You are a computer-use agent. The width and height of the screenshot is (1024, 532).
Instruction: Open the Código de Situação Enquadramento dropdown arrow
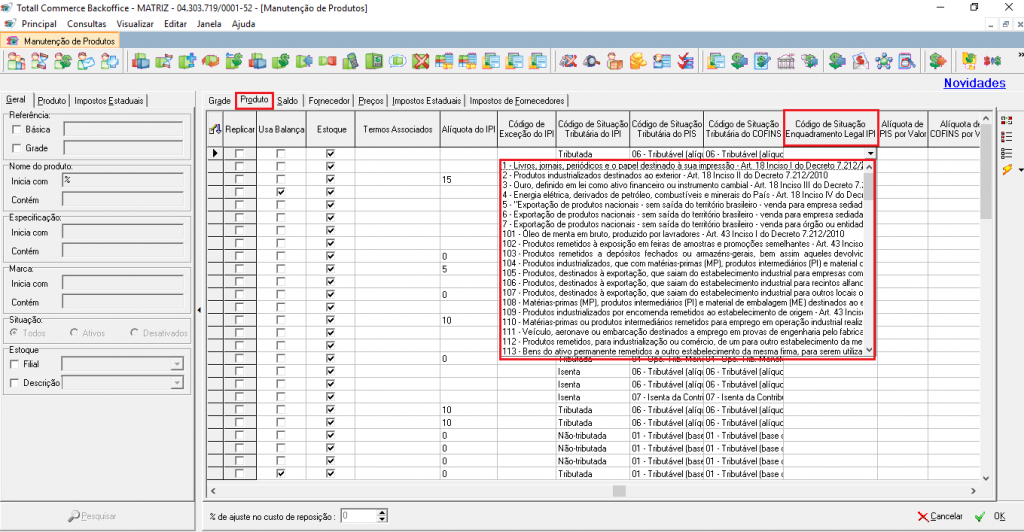tap(870, 153)
